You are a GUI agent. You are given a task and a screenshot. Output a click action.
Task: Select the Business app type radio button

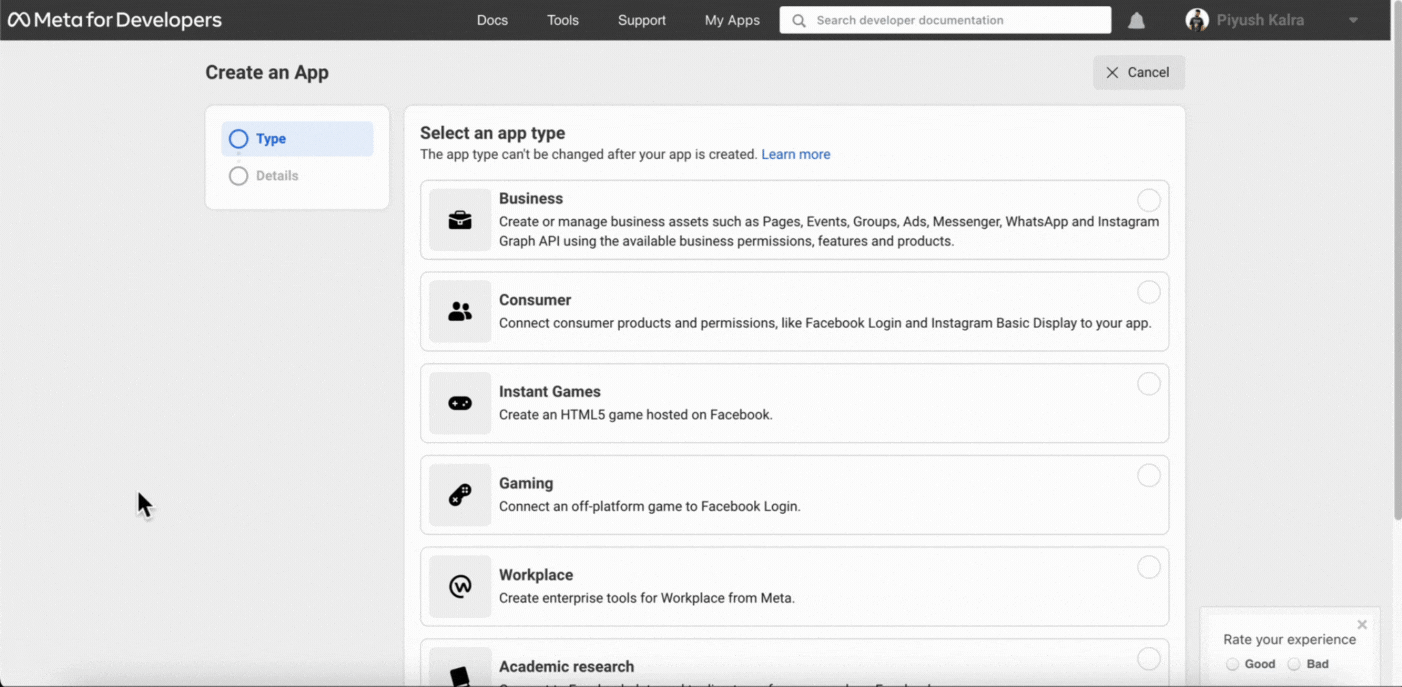[x=1148, y=200]
